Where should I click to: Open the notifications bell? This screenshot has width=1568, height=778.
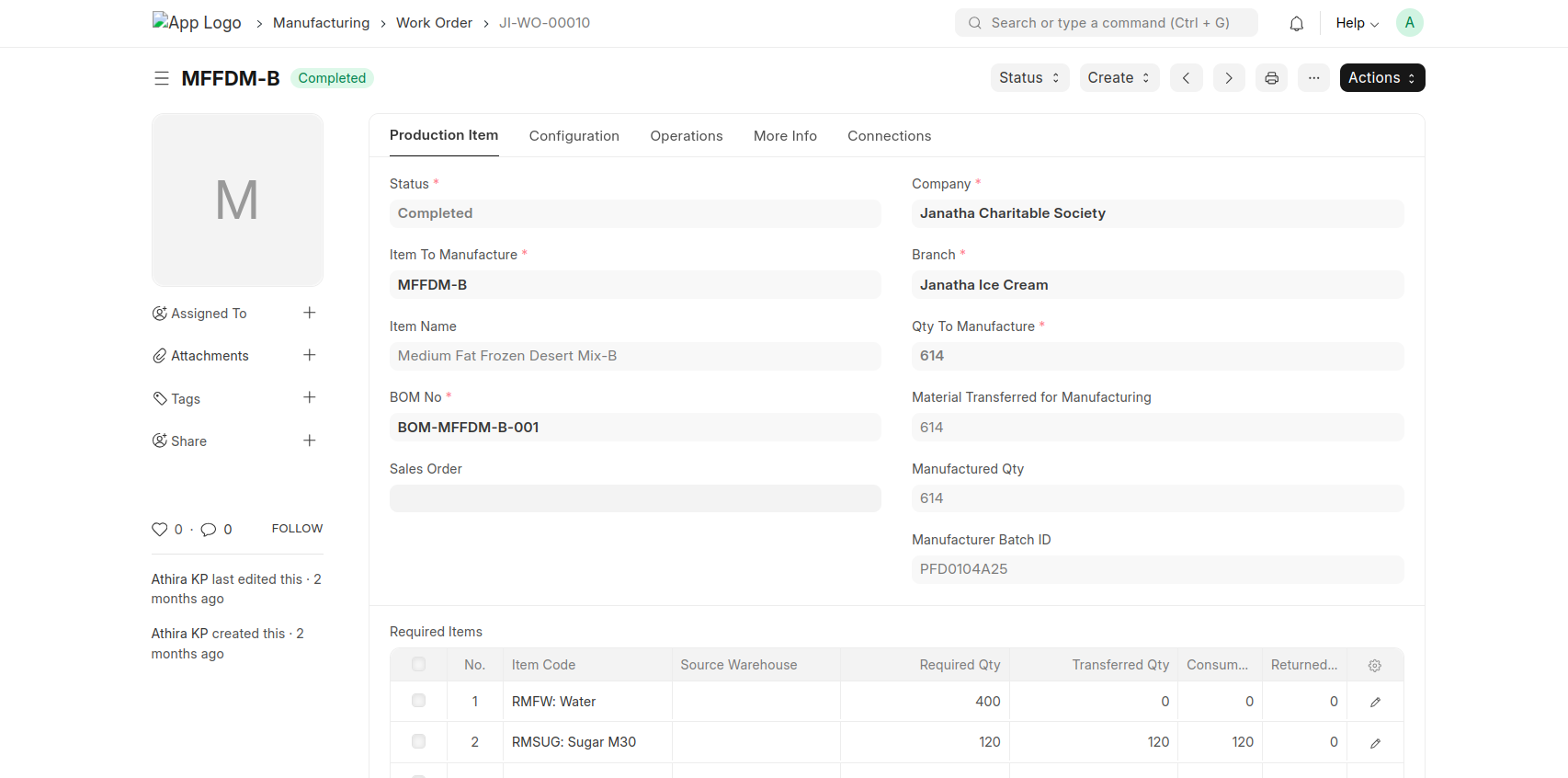(x=1296, y=23)
